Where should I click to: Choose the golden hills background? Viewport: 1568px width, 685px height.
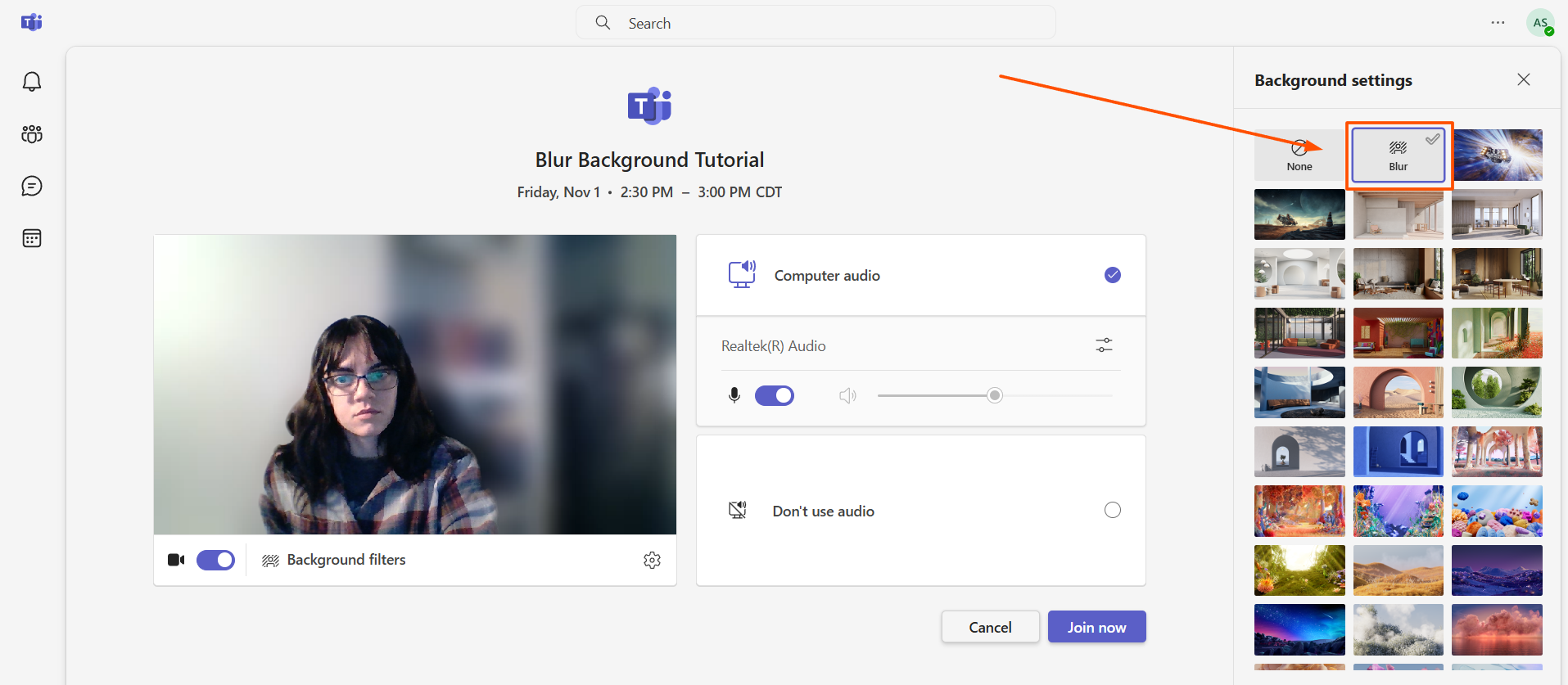point(1399,570)
